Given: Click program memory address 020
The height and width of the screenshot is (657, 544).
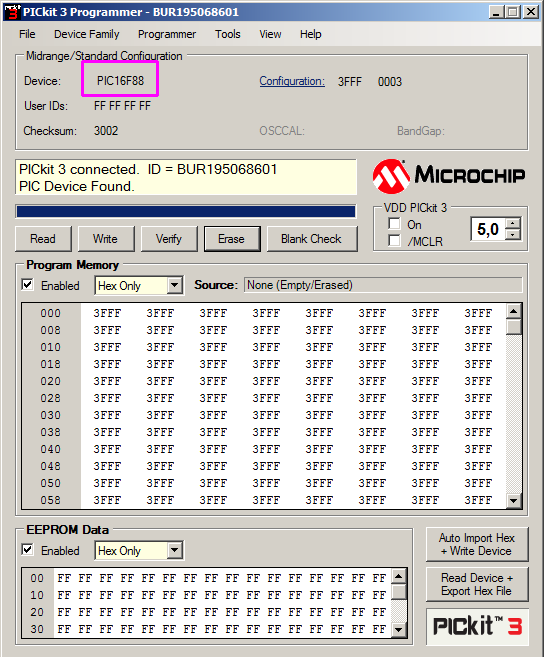Looking at the screenshot, I should pyautogui.click(x=51, y=381).
